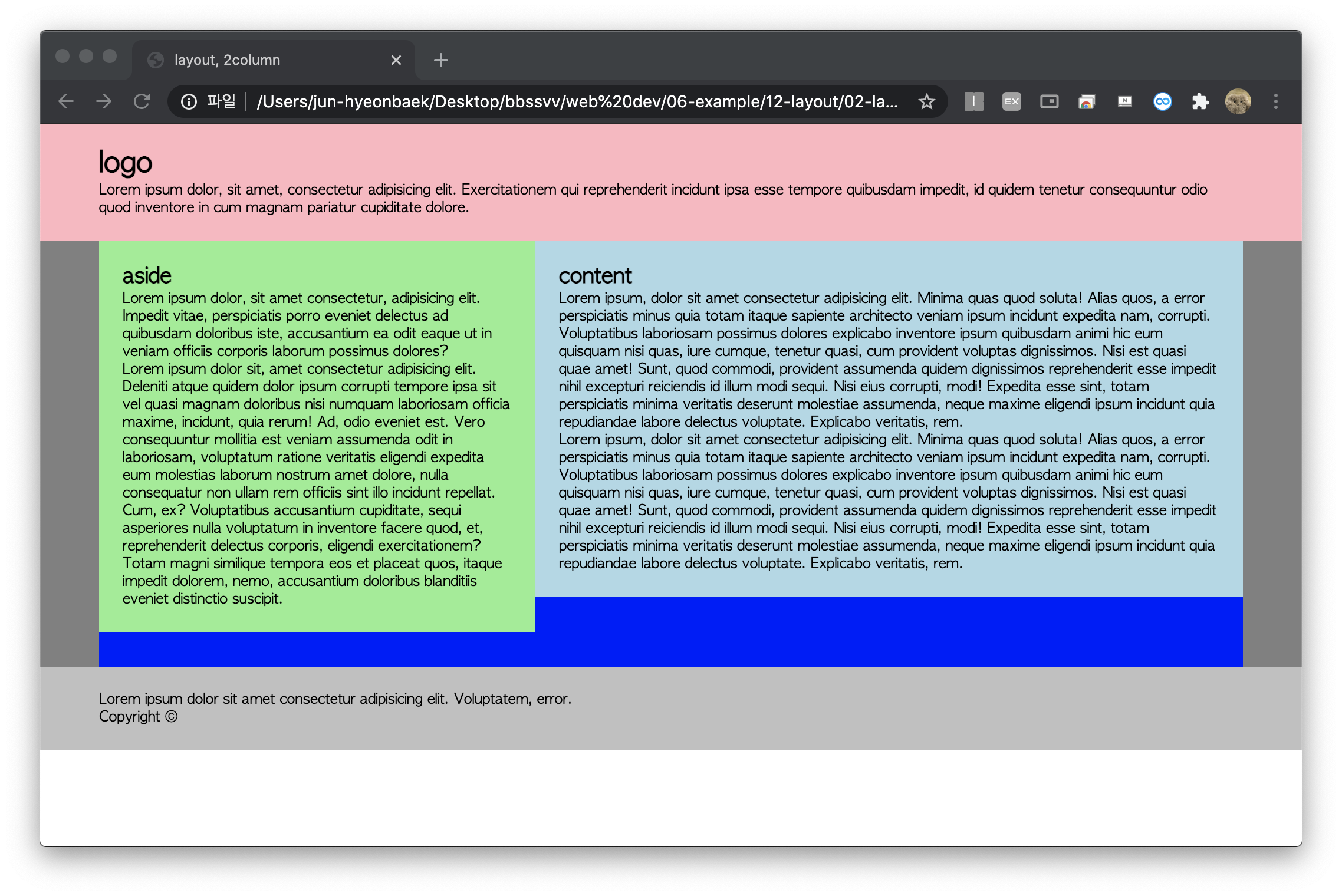
Task: Open a new tab with the plus button
Action: pyautogui.click(x=440, y=60)
